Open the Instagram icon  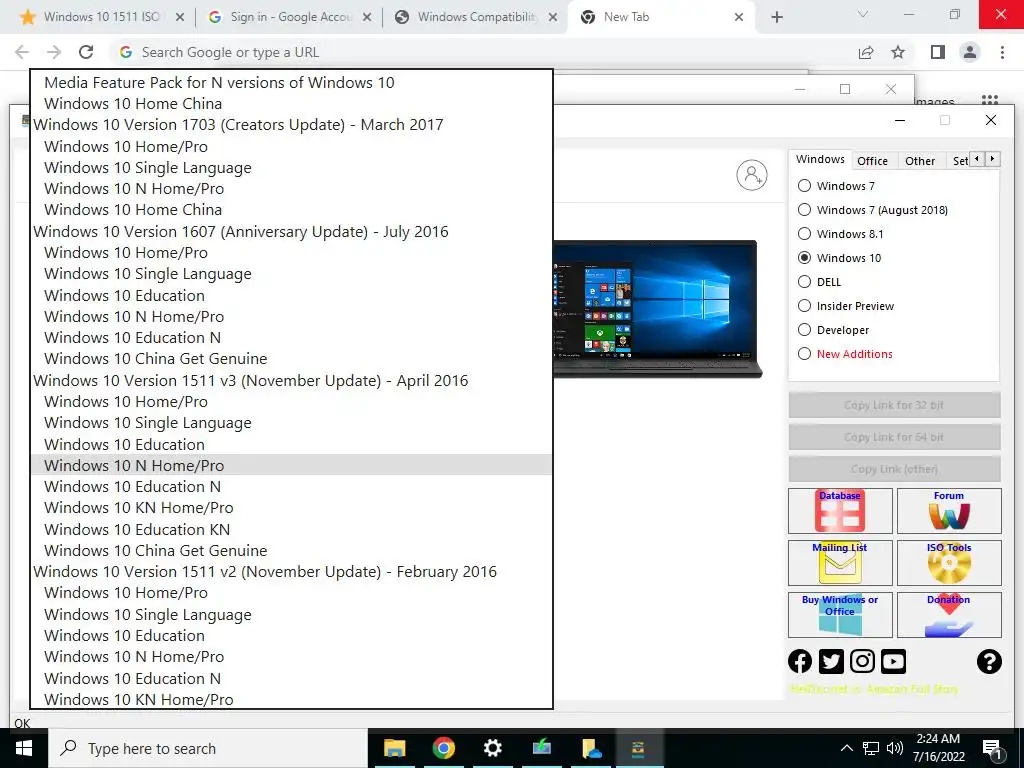[862, 662]
